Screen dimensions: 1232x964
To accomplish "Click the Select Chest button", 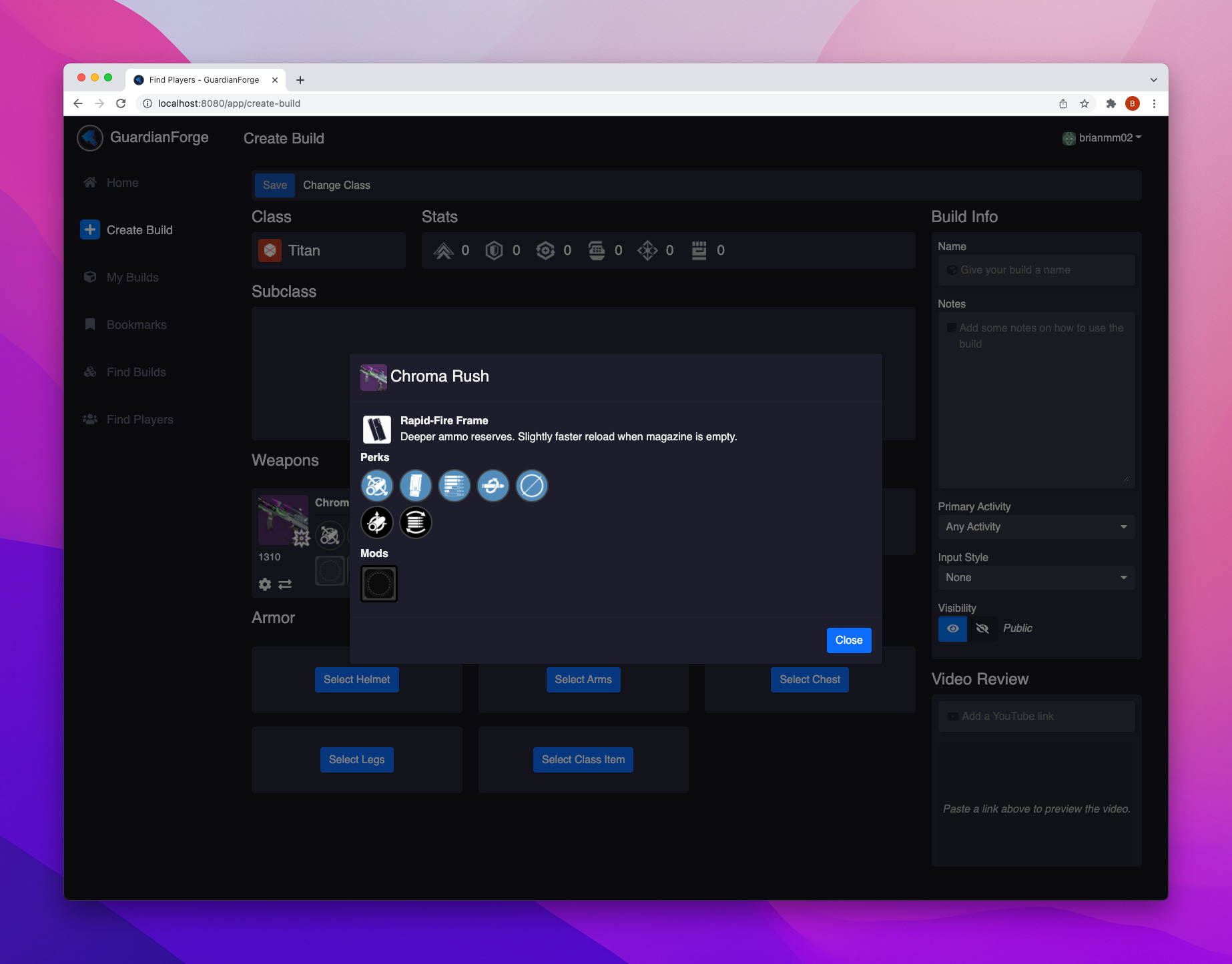I will coord(810,680).
